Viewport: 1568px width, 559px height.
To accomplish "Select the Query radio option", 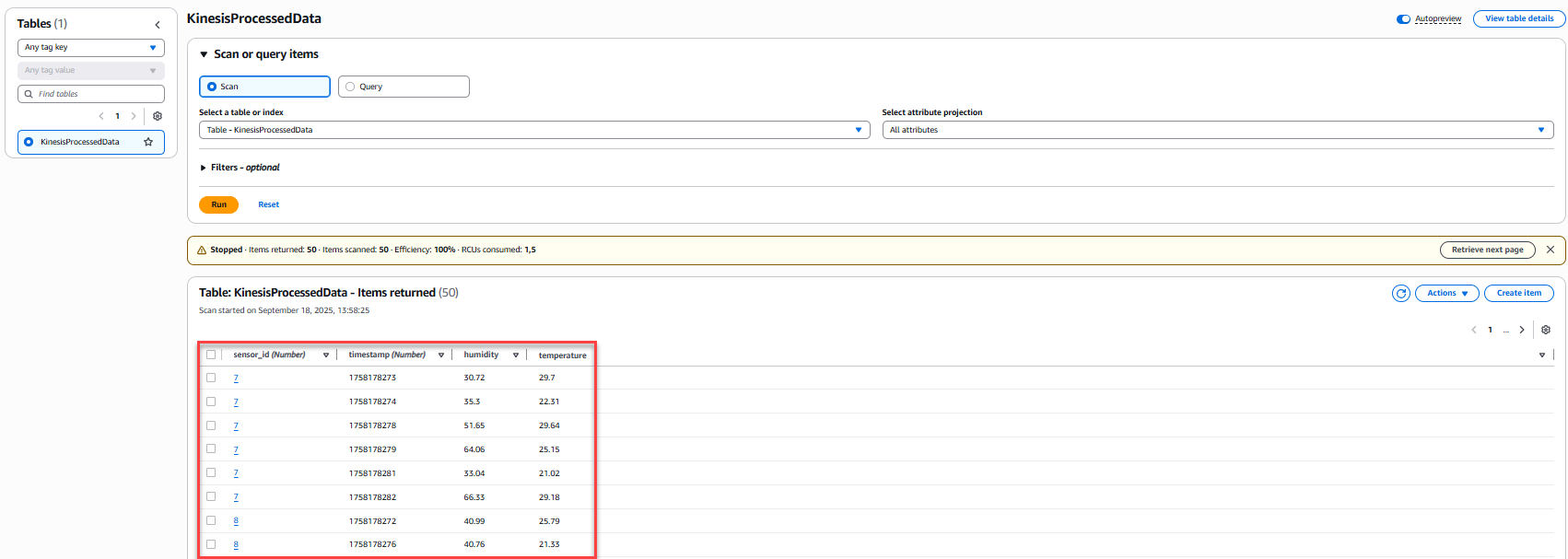I will (350, 87).
